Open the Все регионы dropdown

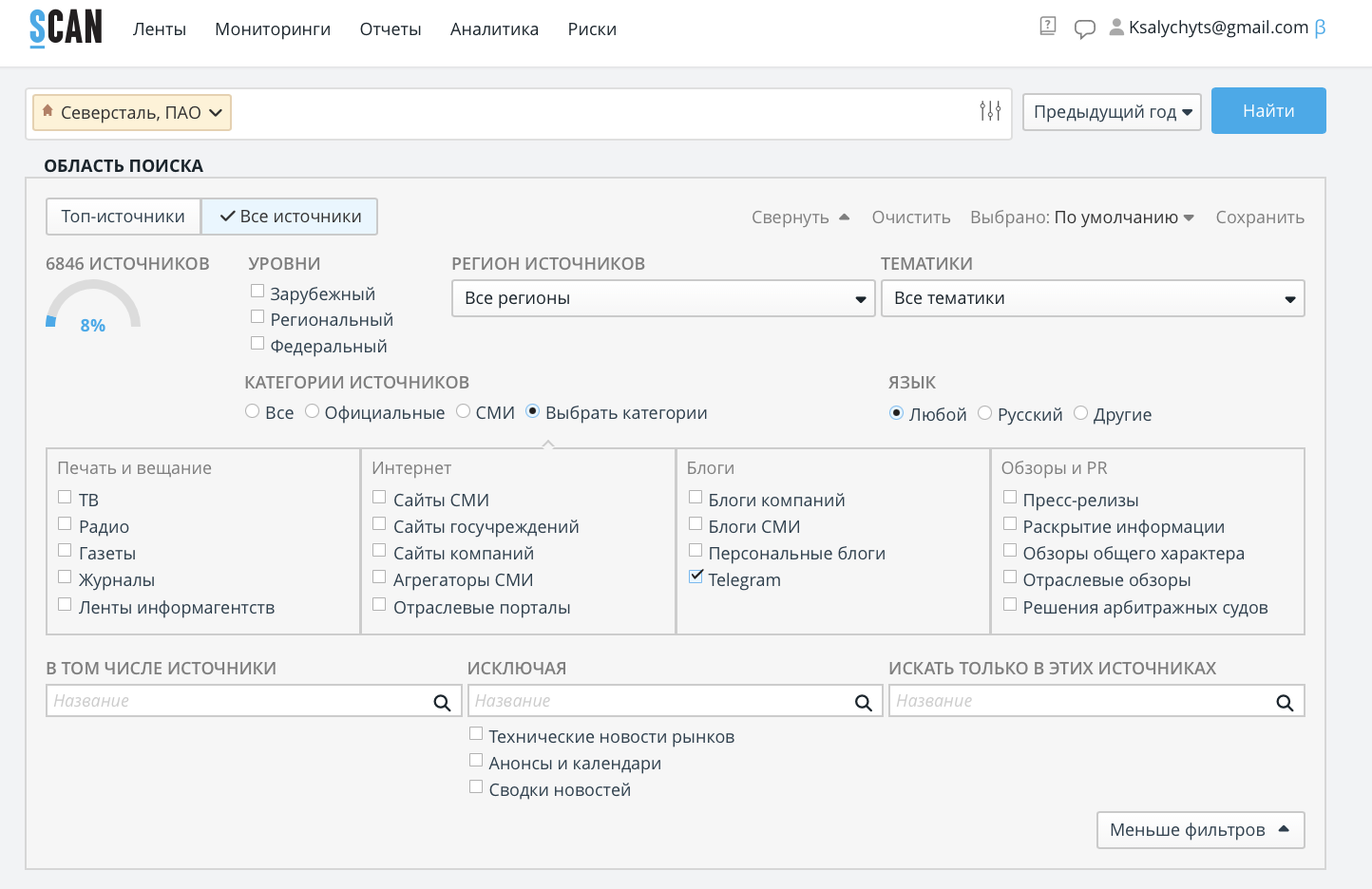tap(663, 298)
